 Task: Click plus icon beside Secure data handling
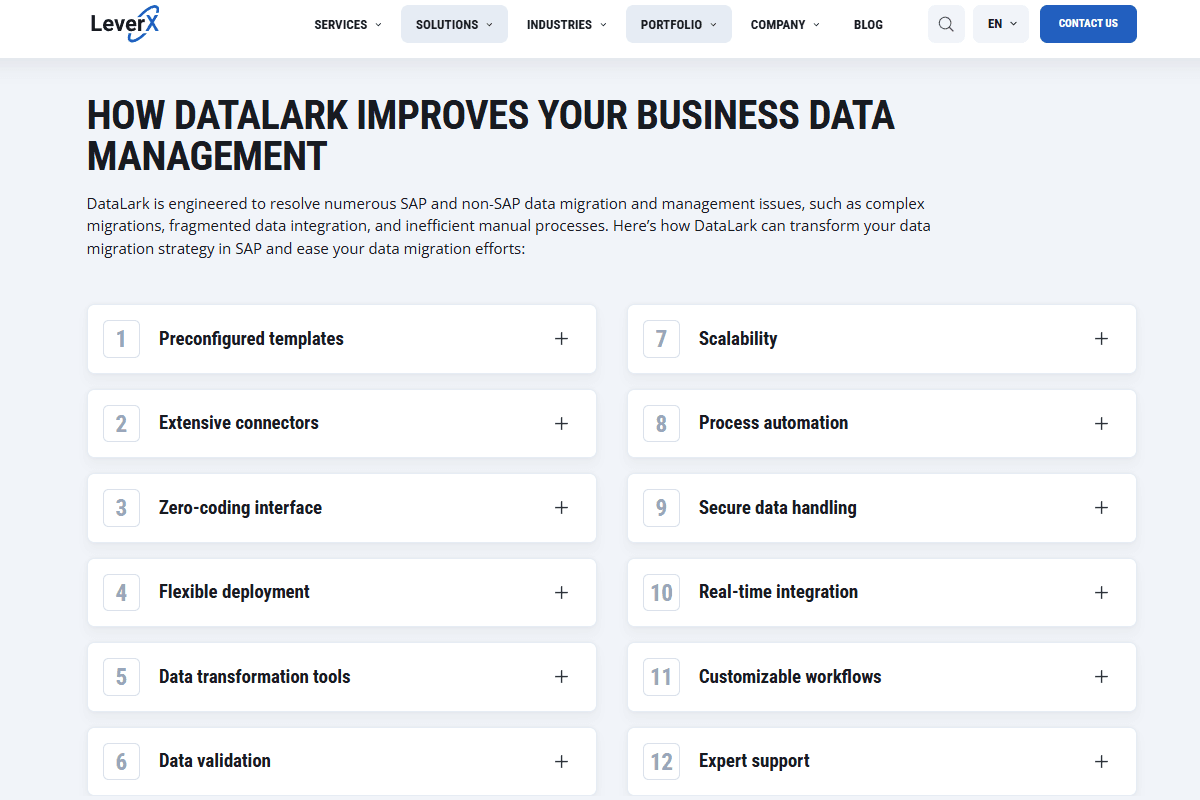coord(1101,508)
